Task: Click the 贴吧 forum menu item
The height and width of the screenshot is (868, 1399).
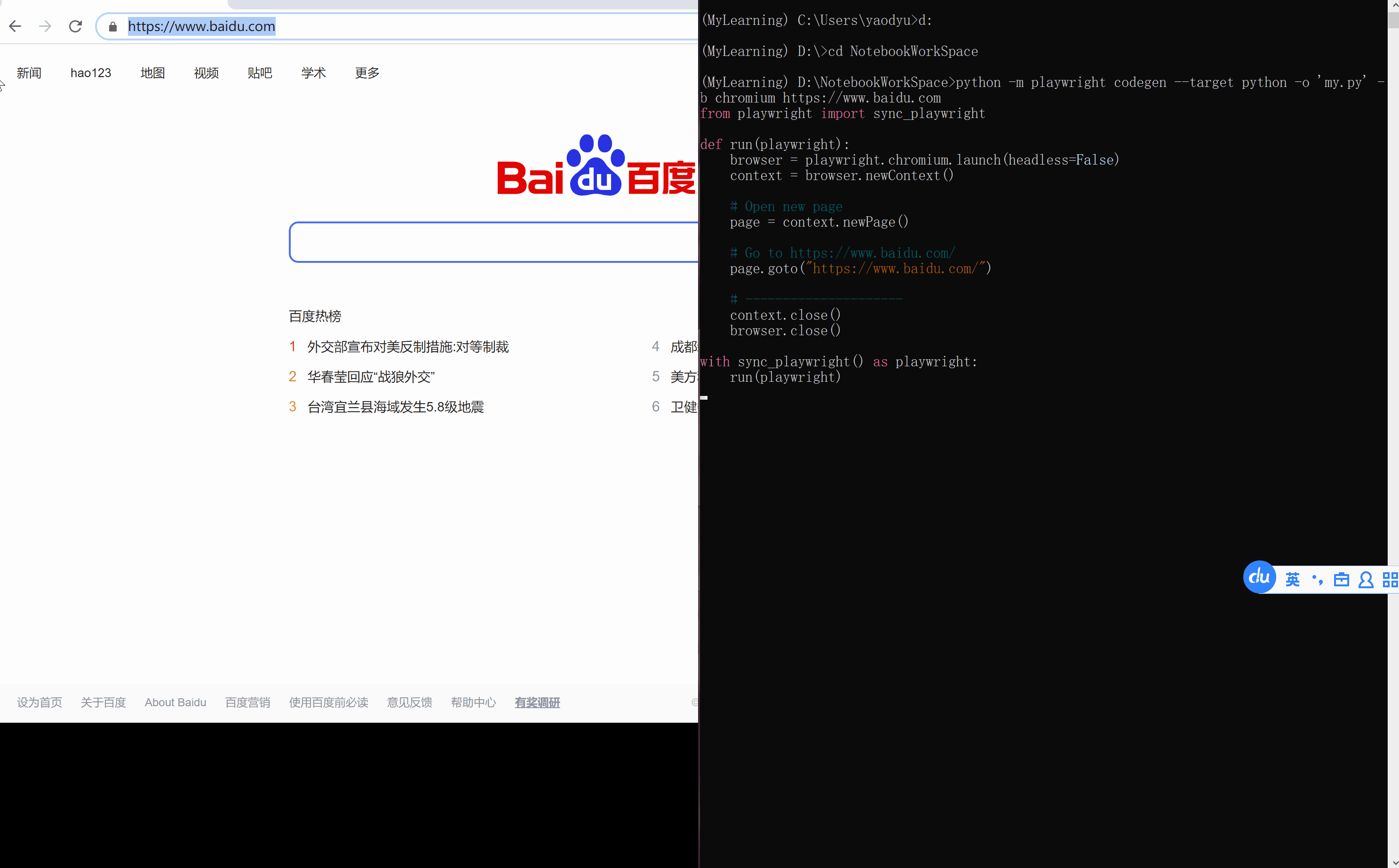Action: coord(260,72)
